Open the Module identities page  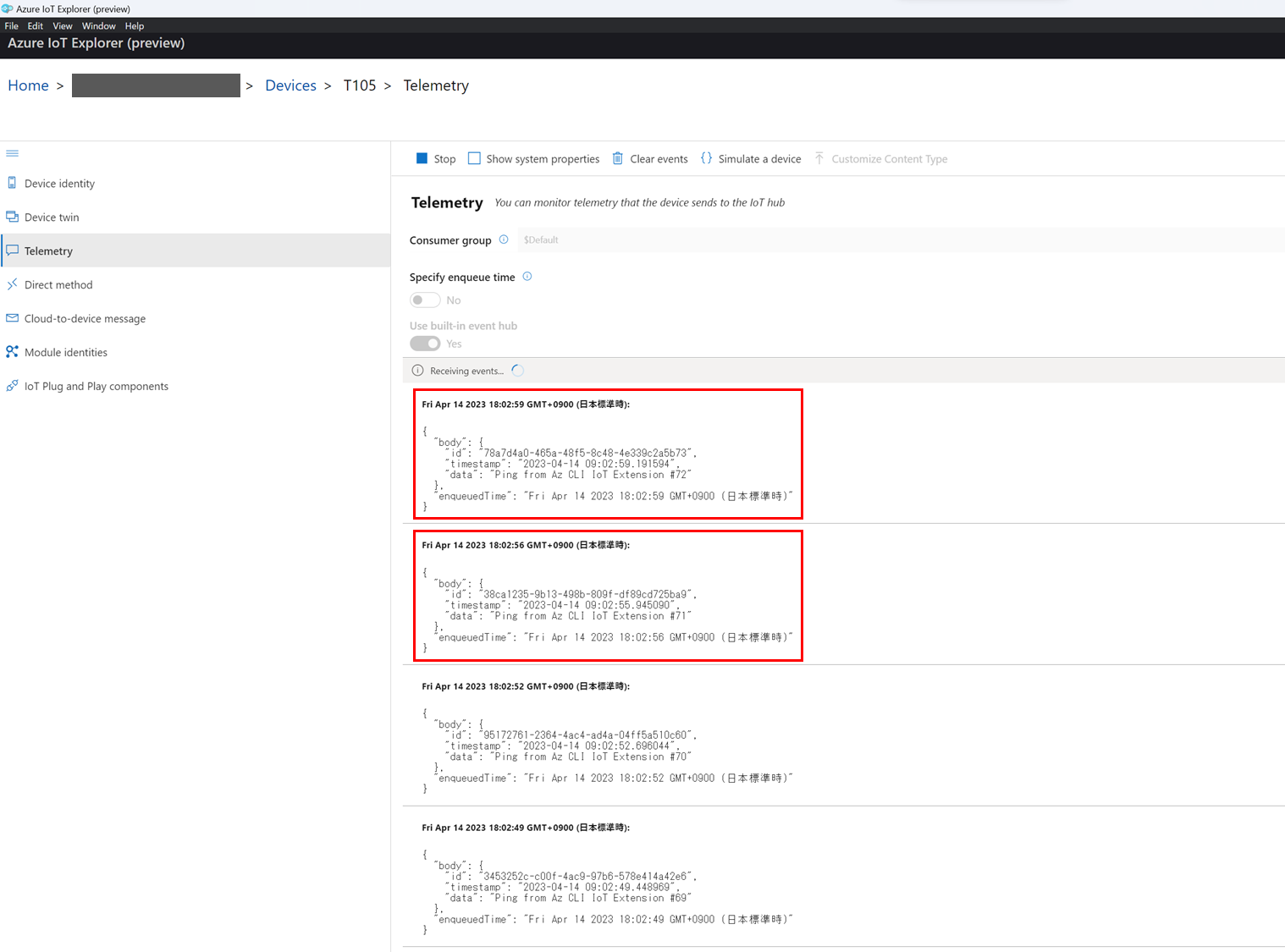tap(196, 352)
